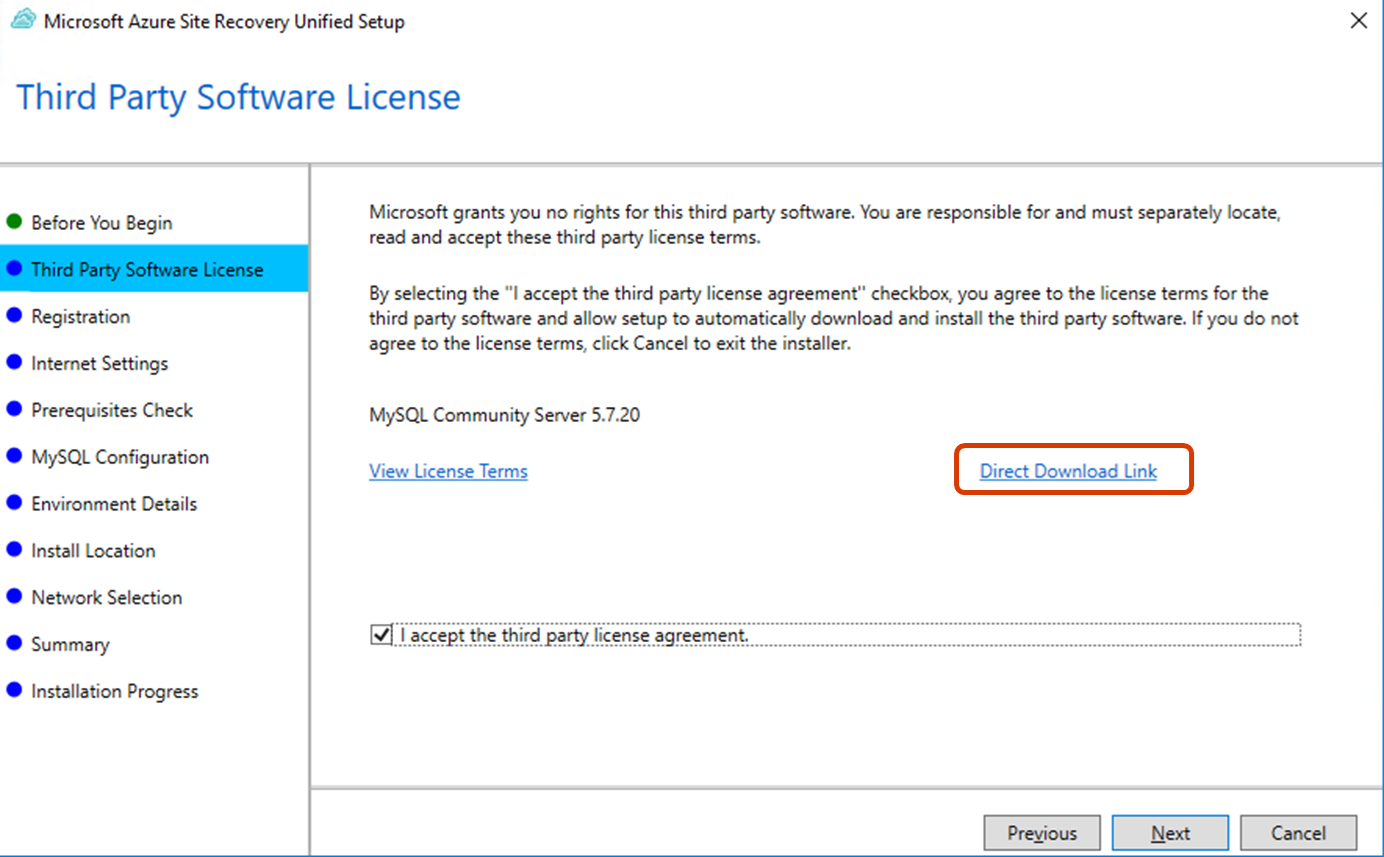Go to the Summary step

click(70, 645)
